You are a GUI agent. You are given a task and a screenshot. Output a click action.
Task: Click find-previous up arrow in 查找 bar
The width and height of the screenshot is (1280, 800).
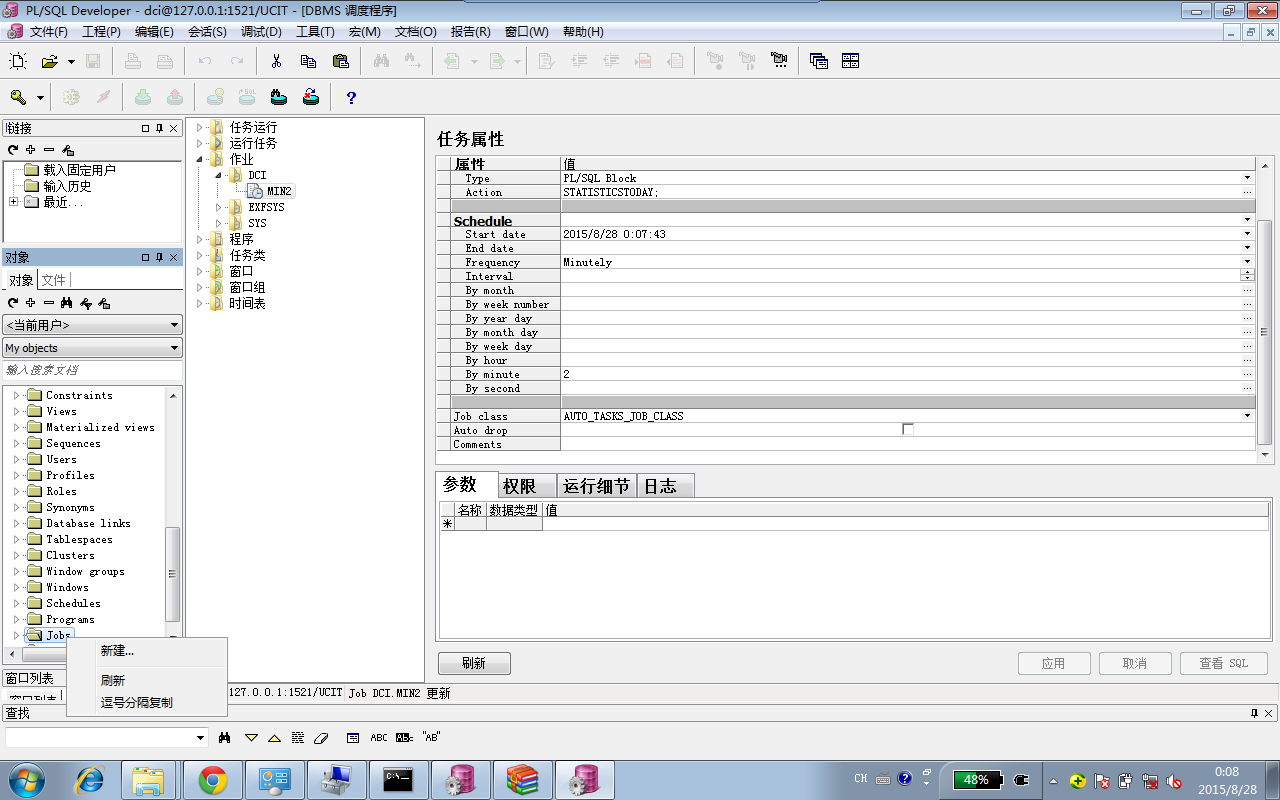(274, 737)
